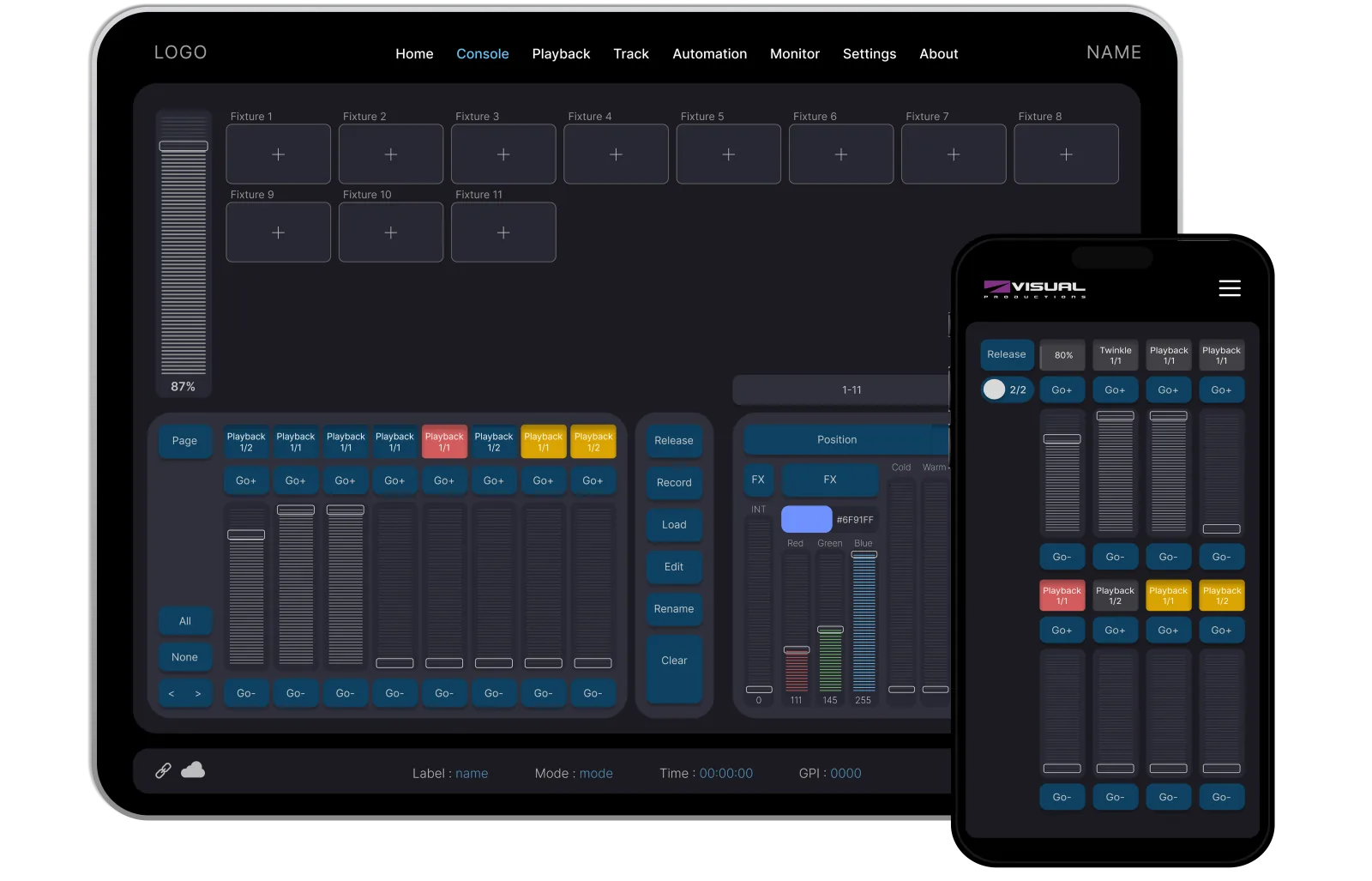The height and width of the screenshot is (881, 1372).
Task: Click the LOGO in tablet header
Action: click(x=180, y=52)
